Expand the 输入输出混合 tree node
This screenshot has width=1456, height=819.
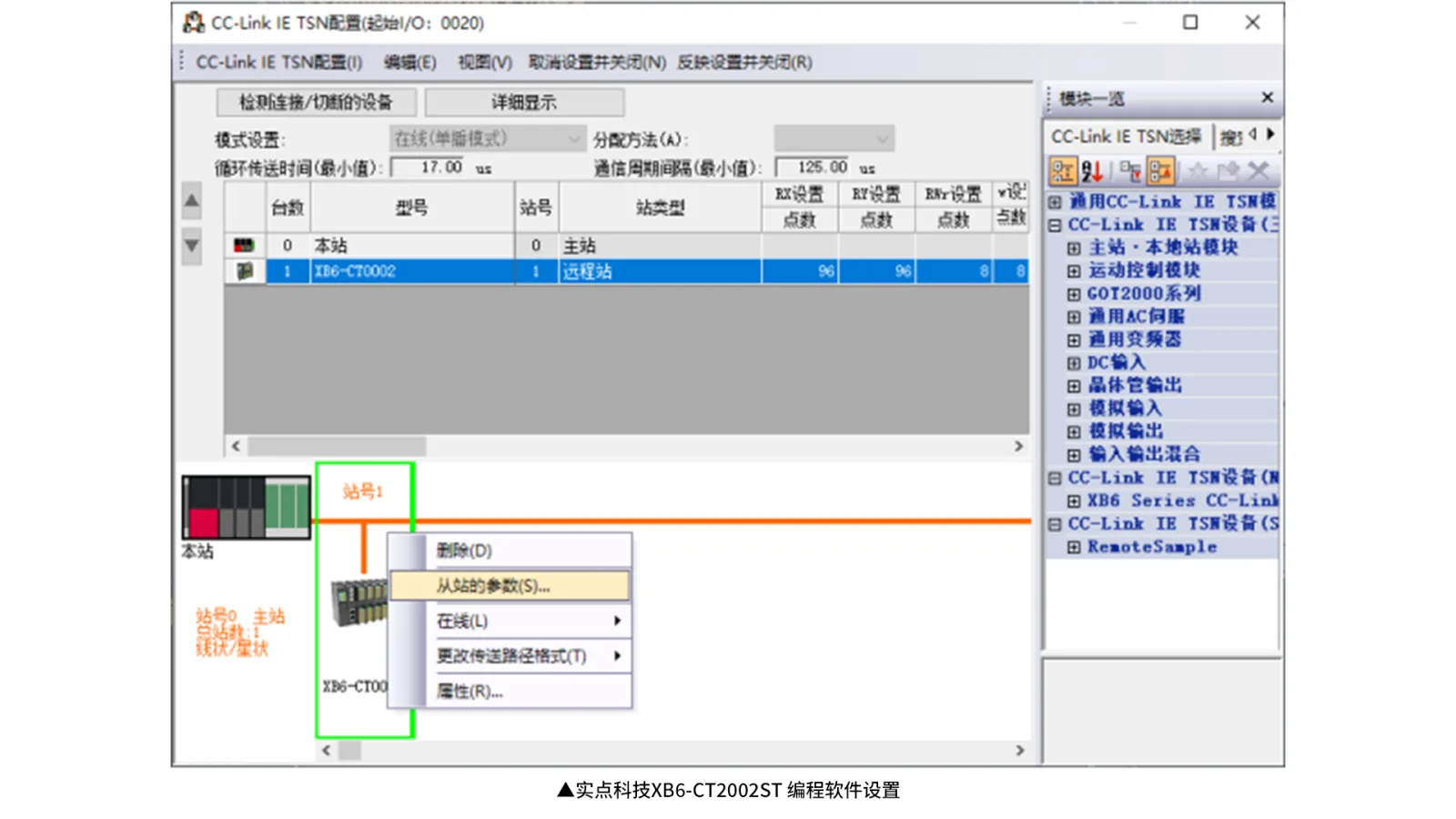1074,455
